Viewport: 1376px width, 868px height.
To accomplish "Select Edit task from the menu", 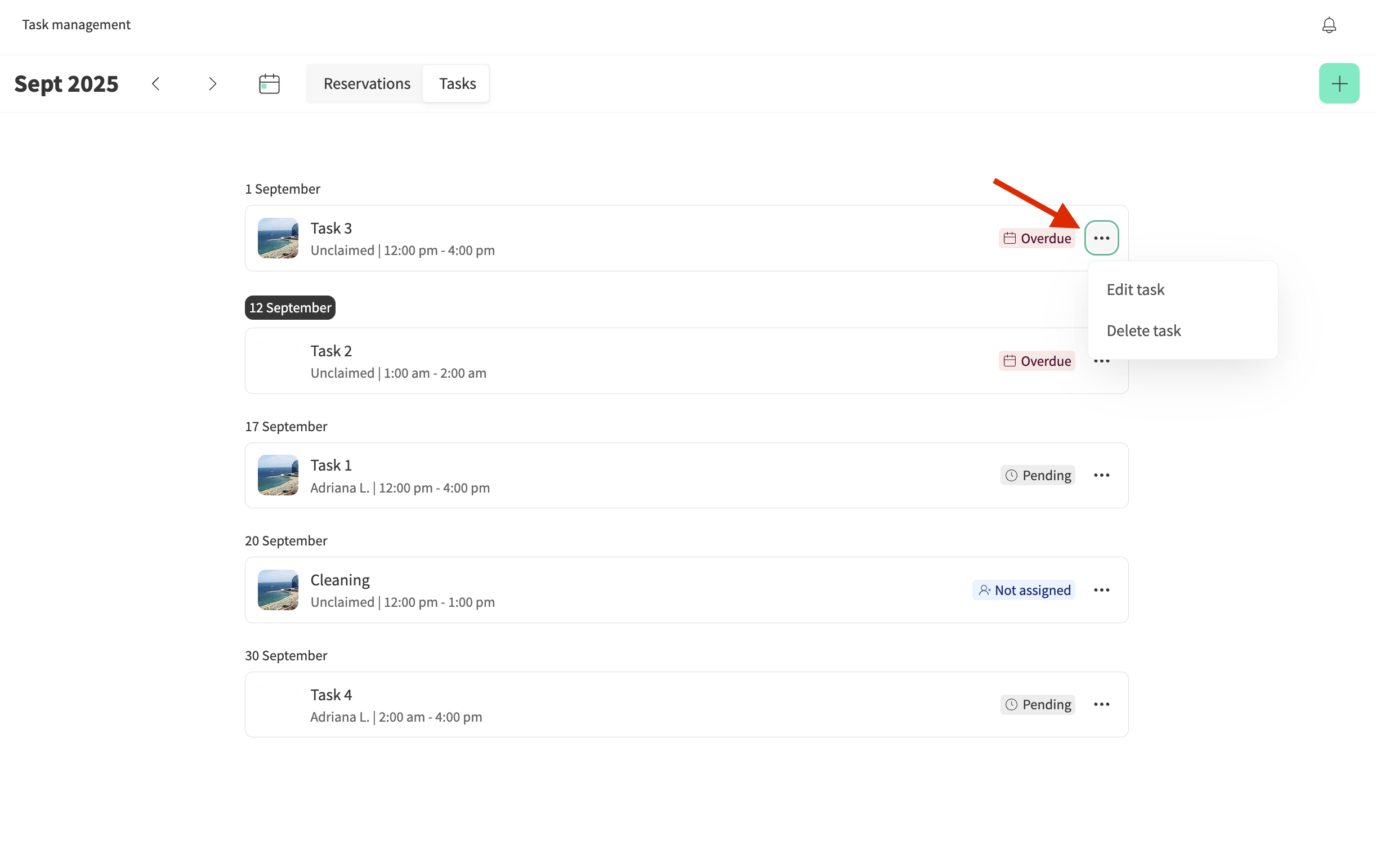I will click(1135, 289).
